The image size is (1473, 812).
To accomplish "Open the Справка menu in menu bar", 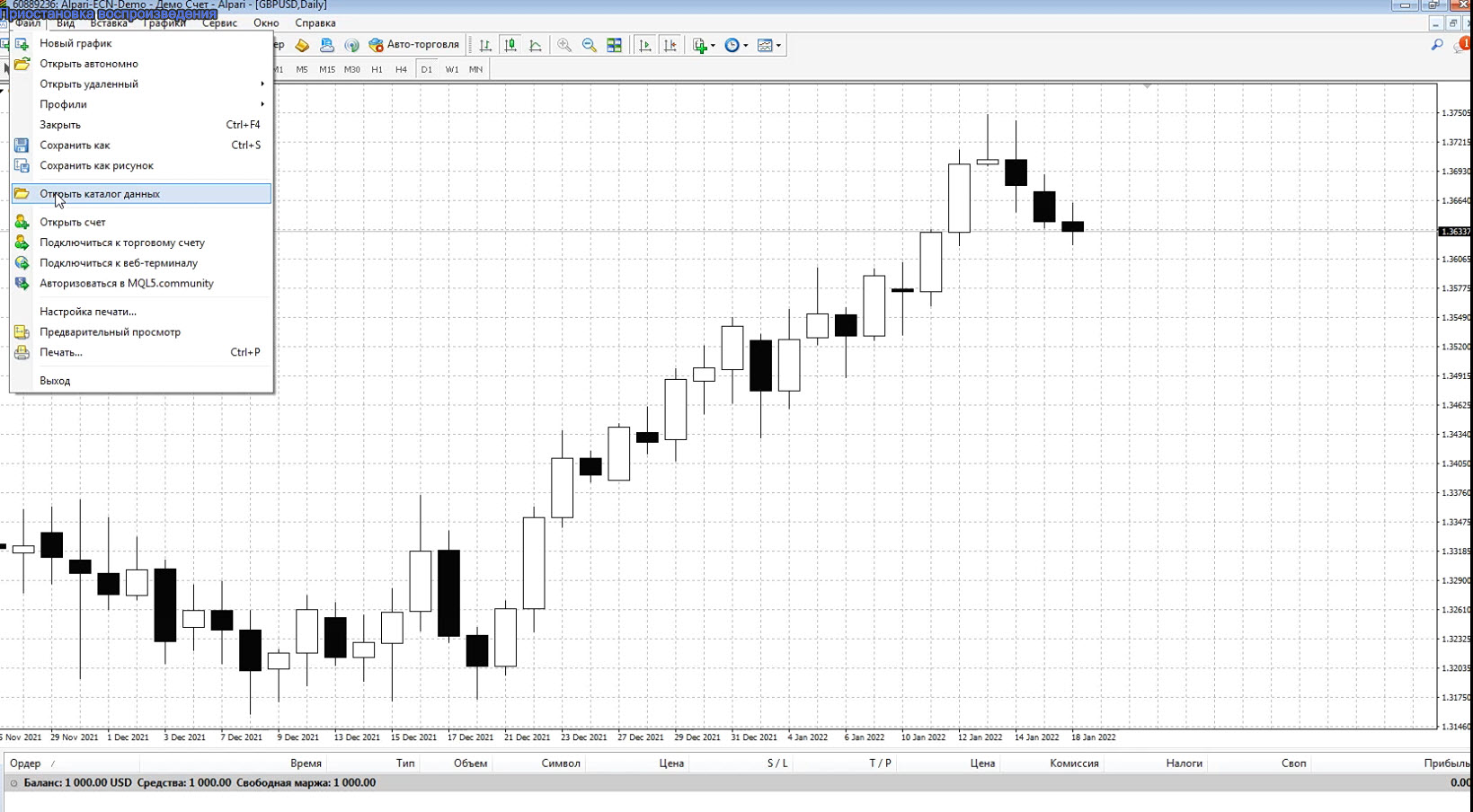I will click(x=315, y=23).
